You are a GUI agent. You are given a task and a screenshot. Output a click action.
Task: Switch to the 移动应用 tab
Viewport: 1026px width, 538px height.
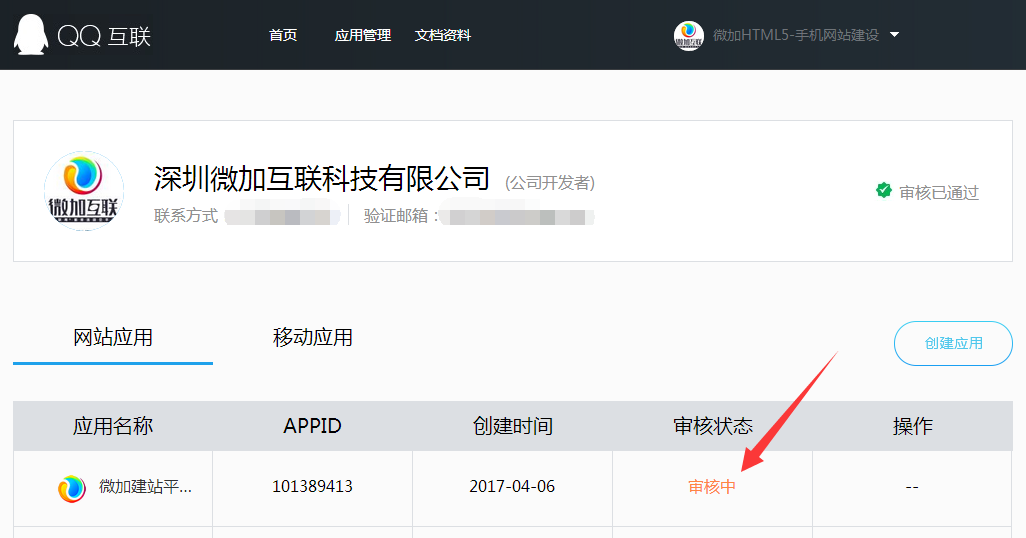pyautogui.click(x=313, y=337)
